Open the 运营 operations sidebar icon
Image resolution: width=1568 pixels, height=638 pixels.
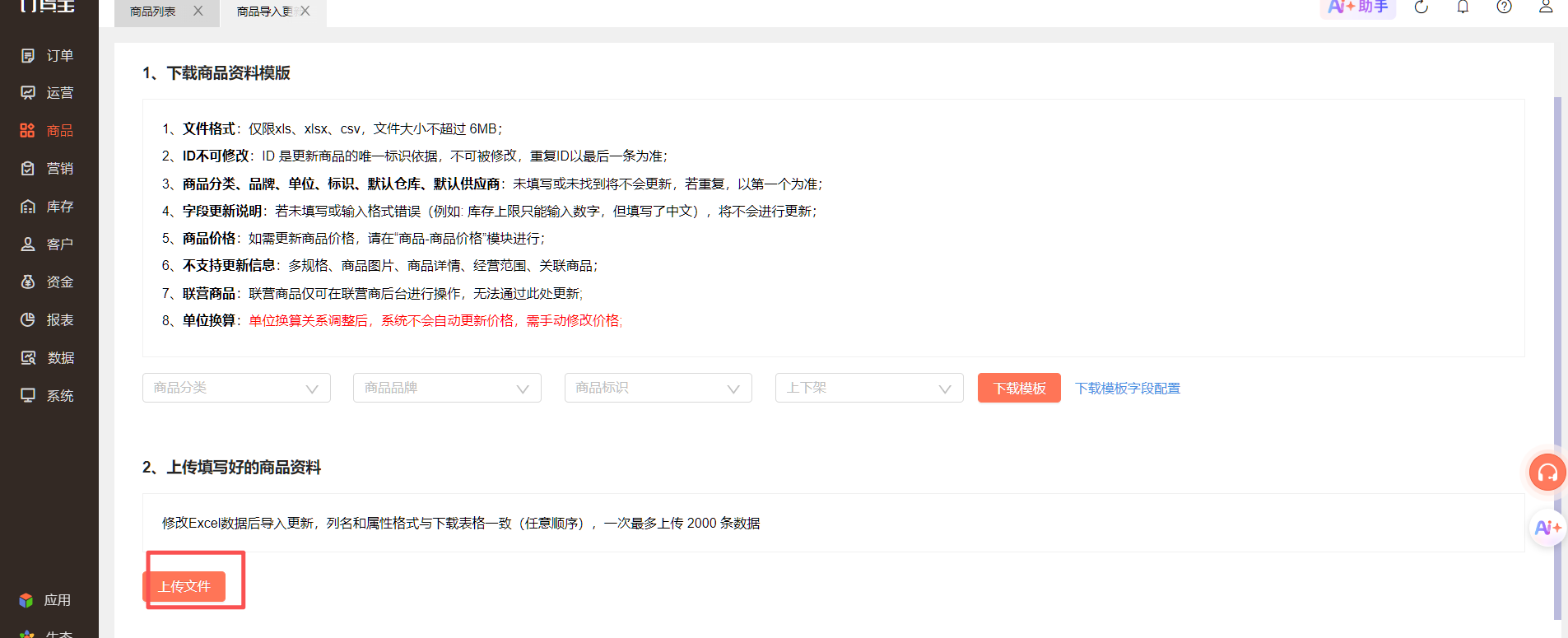tap(28, 93)
